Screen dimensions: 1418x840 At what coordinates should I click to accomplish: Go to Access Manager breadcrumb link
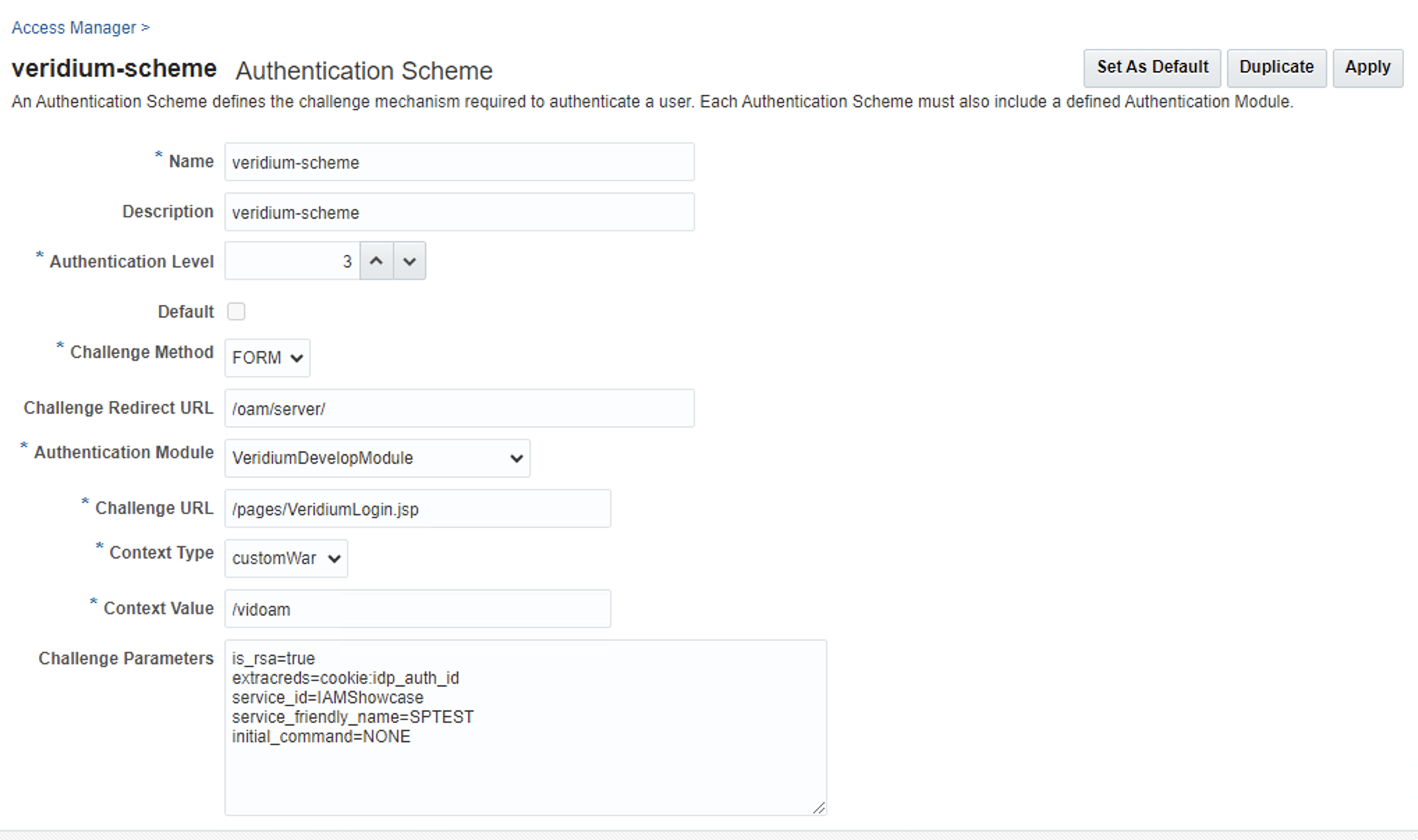point(74,28)
